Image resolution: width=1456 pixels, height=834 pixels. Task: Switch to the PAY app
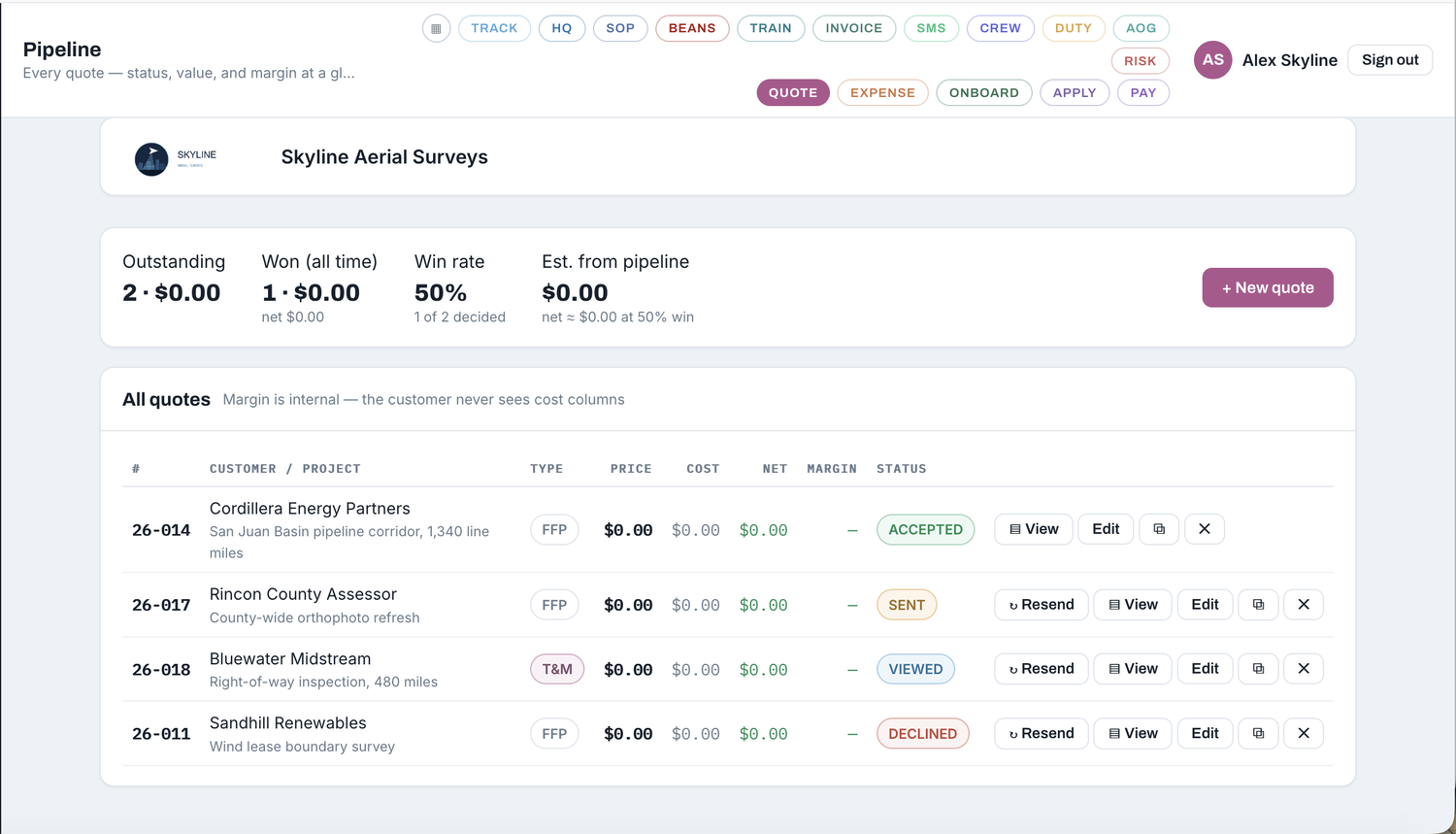coord(1143,93)
